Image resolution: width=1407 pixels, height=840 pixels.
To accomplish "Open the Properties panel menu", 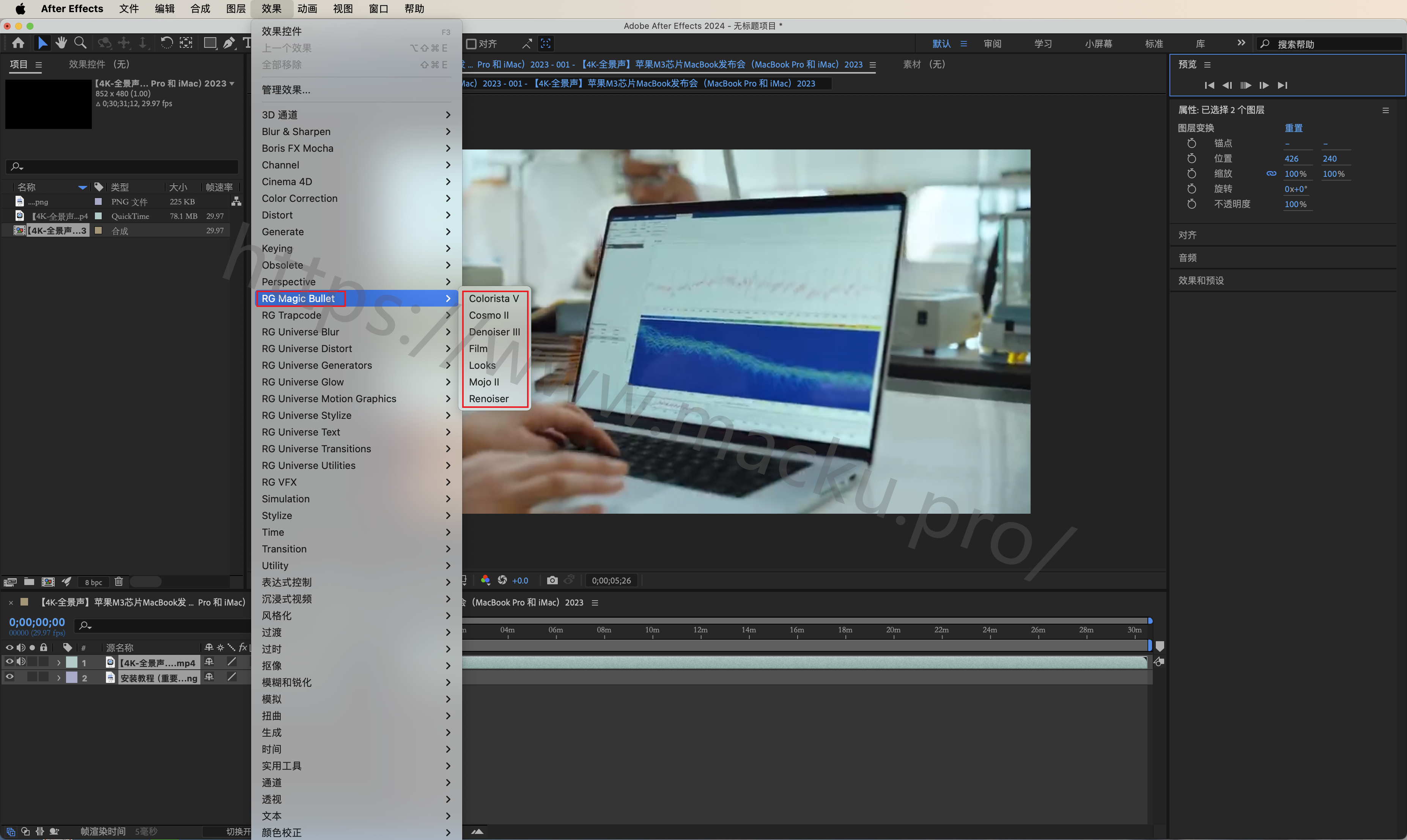I will point(1385,110).
